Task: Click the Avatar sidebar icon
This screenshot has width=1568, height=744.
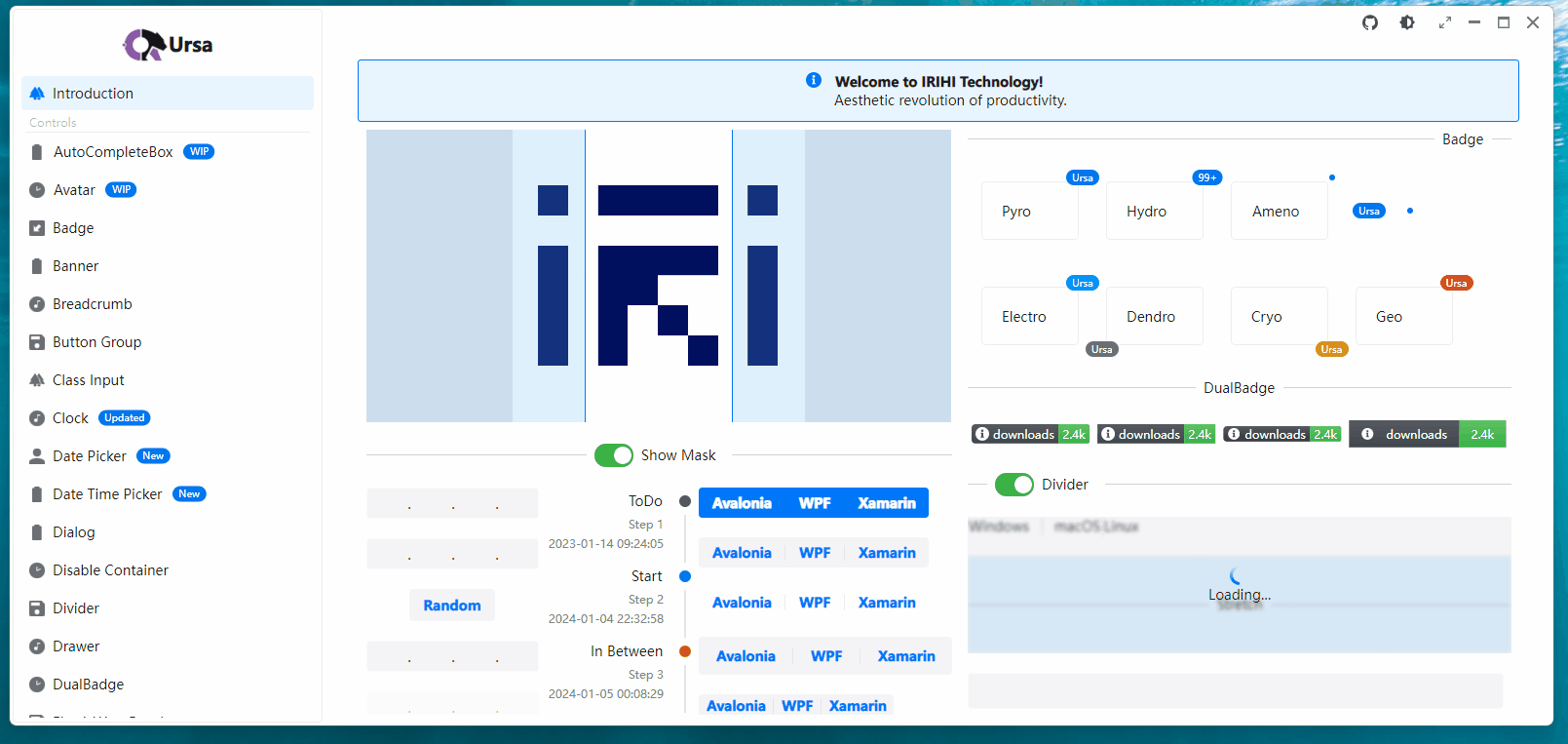Action: [x=37, y=190]
